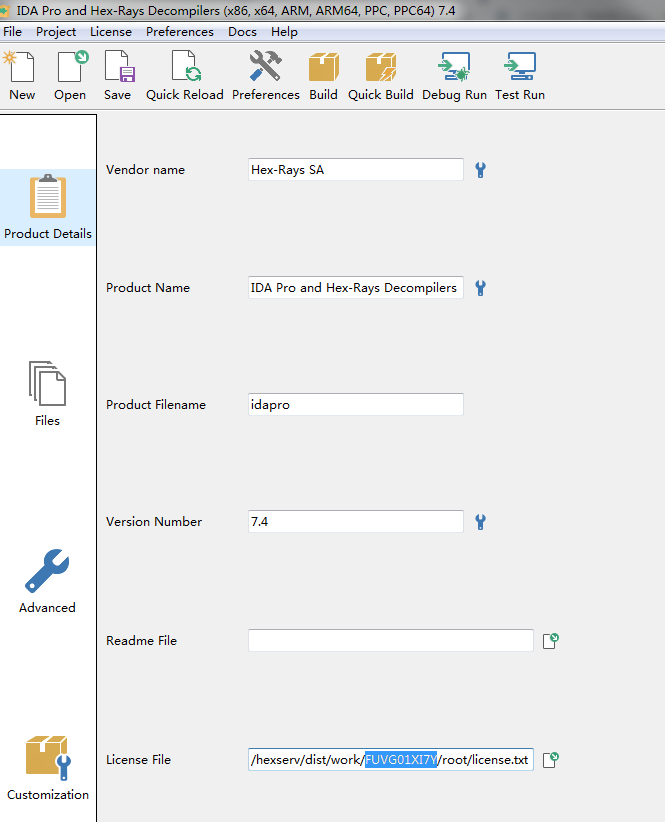Run Quick Reload
665x822 pixels.
coord(184,75)
